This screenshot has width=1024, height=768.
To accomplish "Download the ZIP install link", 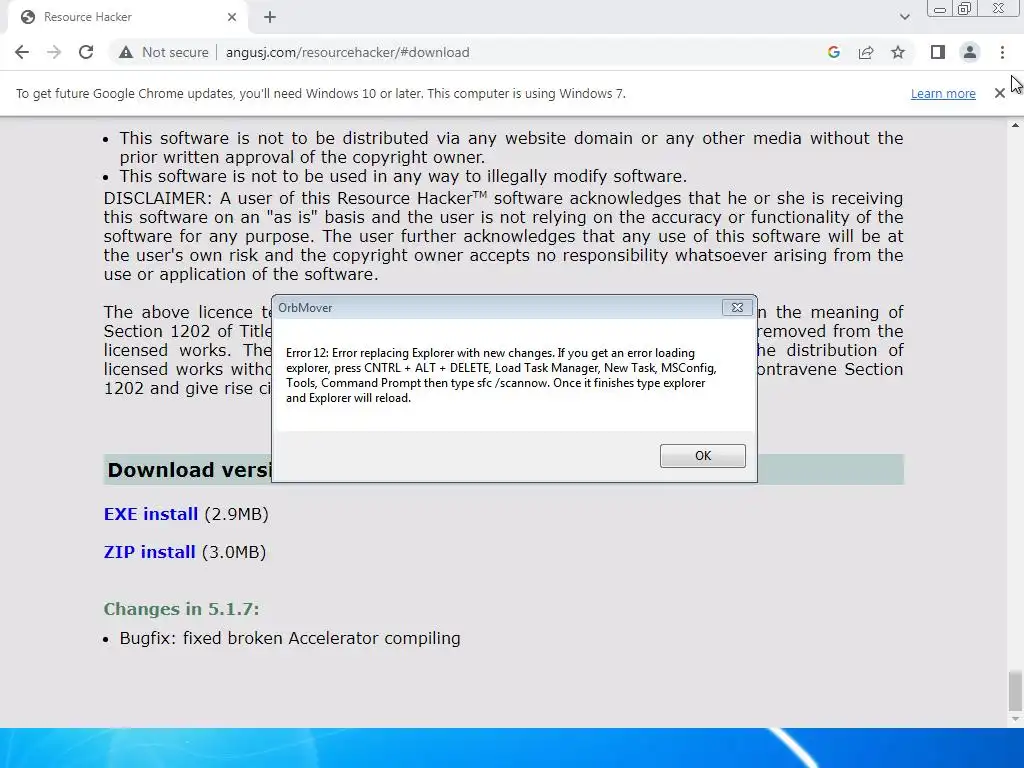I will pos(150,552).
